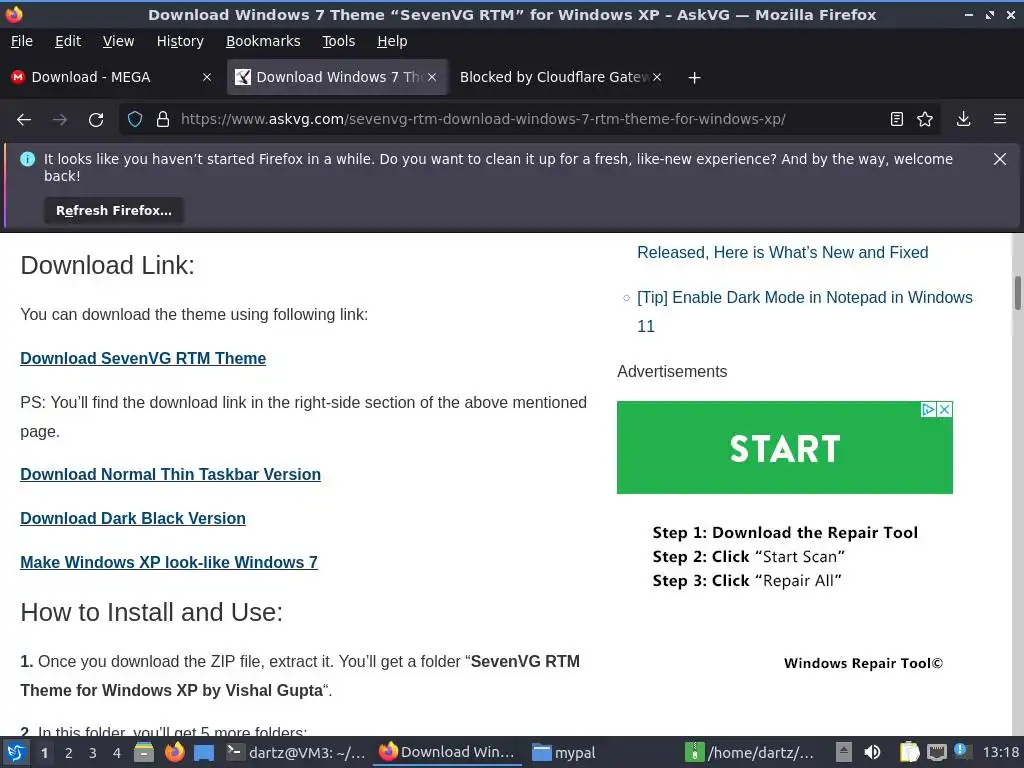Close the Download - MEGA tab
Image resolution: width=1024 pixels, height=768 pixels.
click(207, 77)
